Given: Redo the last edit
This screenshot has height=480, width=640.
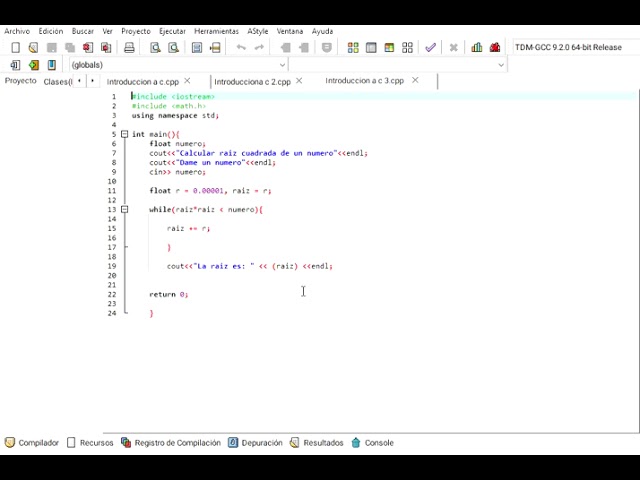Looking at the screenshot, I should click(259, 47).
